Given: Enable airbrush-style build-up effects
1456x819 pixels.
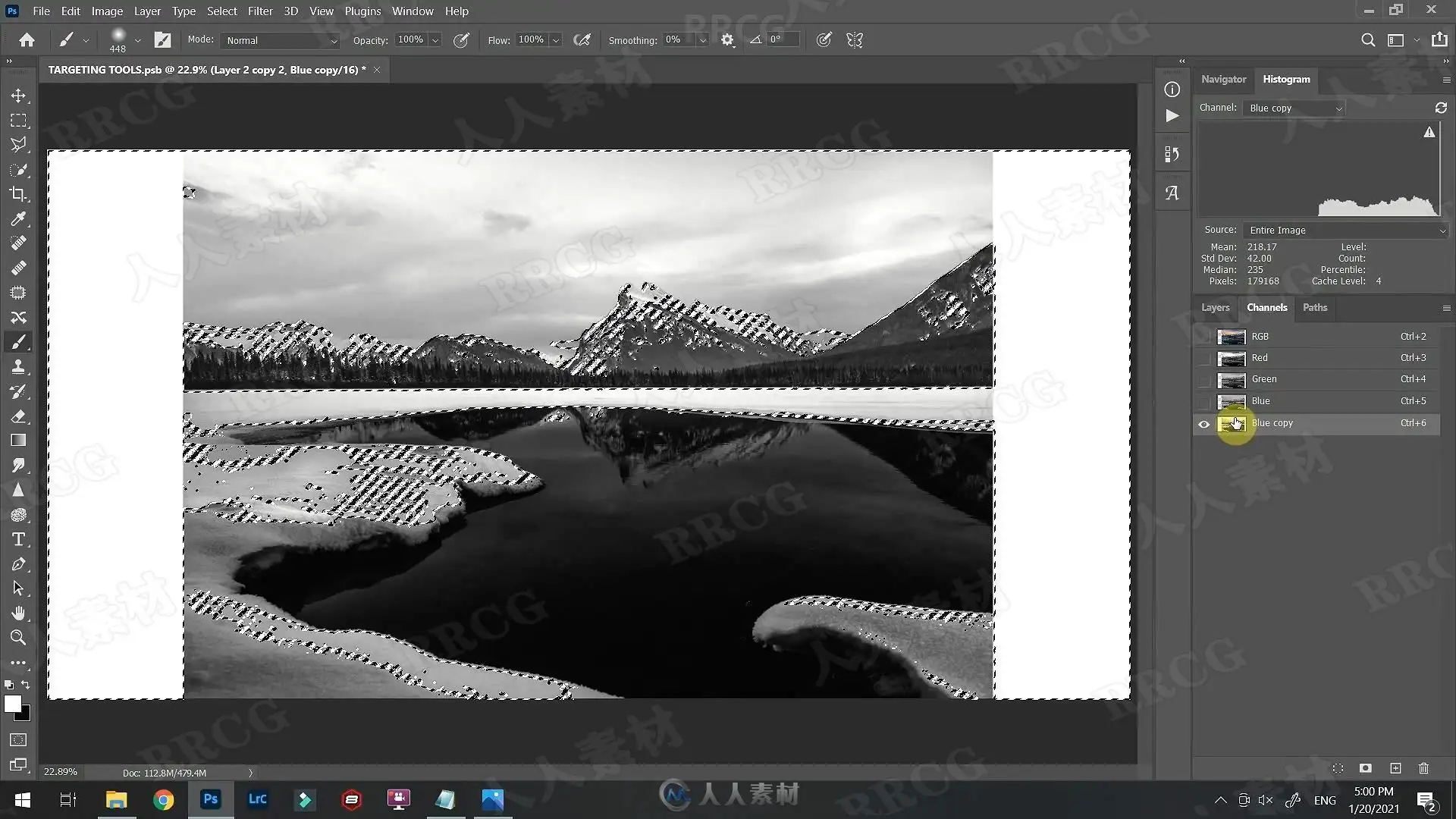Looking at the screenshot, I should [x=582, y=40].
